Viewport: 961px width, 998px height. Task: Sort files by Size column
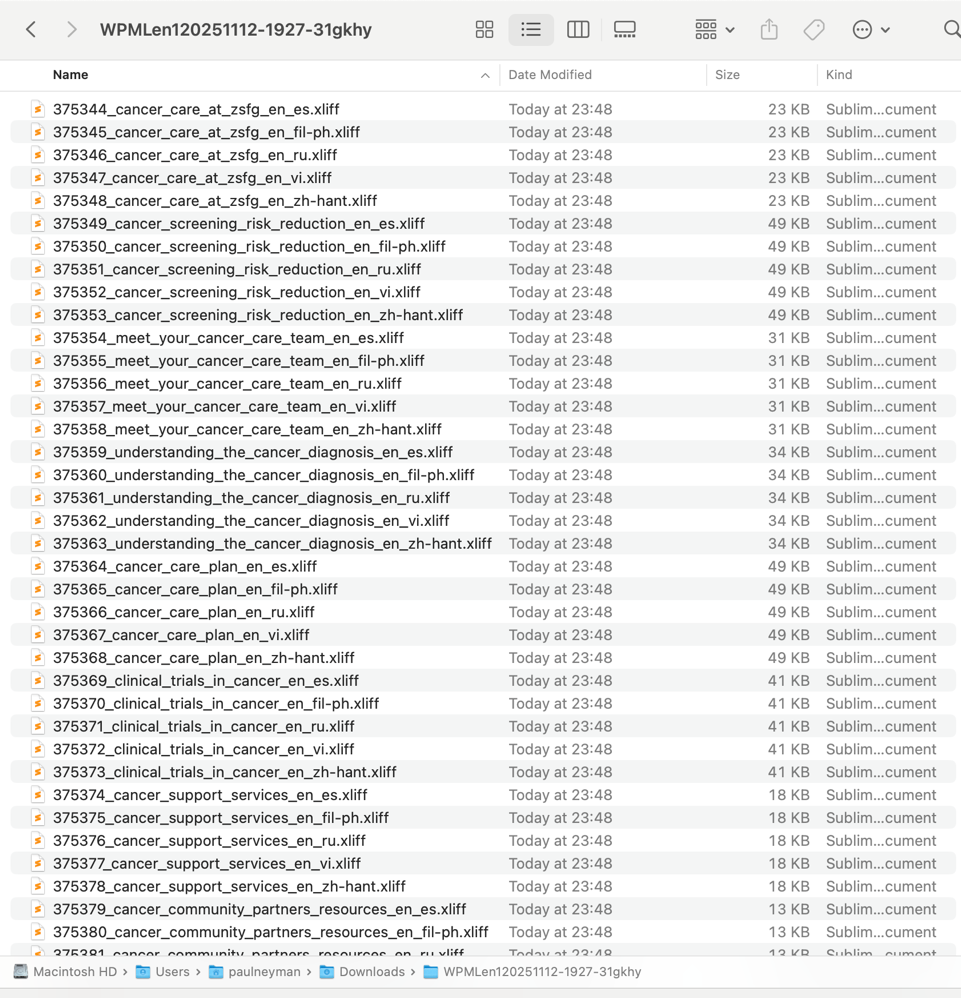tap(727, 74)
